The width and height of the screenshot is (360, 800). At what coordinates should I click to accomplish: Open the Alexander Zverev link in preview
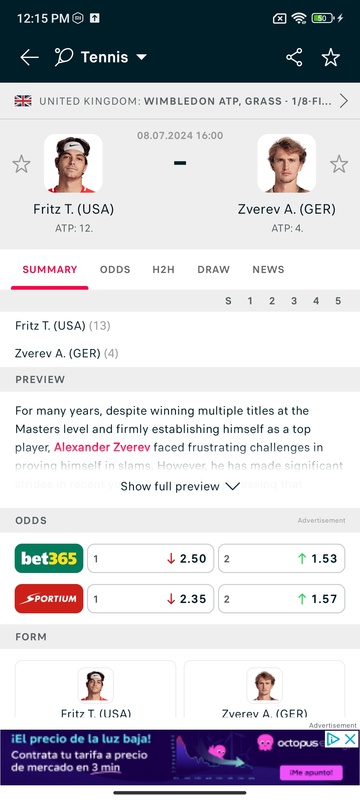(x=102, y=447)
